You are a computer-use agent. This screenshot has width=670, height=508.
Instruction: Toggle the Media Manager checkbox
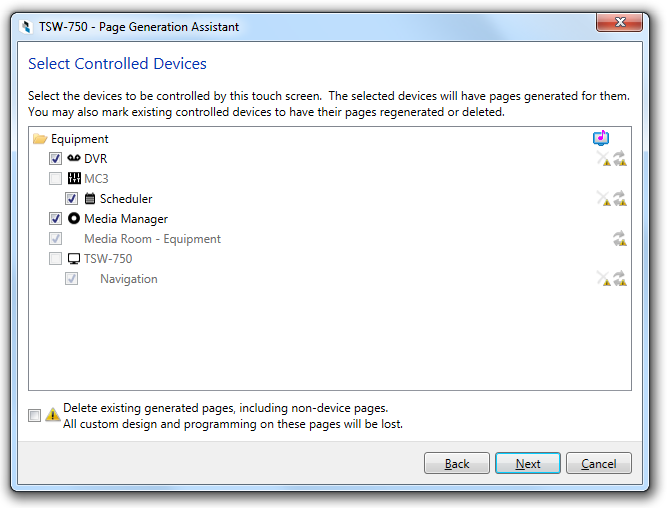(x=55, y=218)
